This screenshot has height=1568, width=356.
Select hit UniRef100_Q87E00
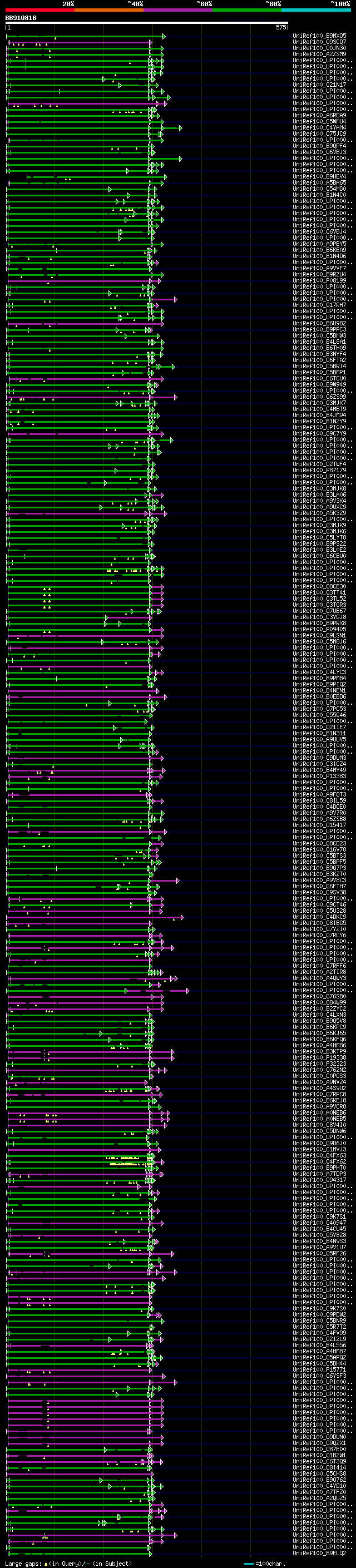tap(319, 1450)
